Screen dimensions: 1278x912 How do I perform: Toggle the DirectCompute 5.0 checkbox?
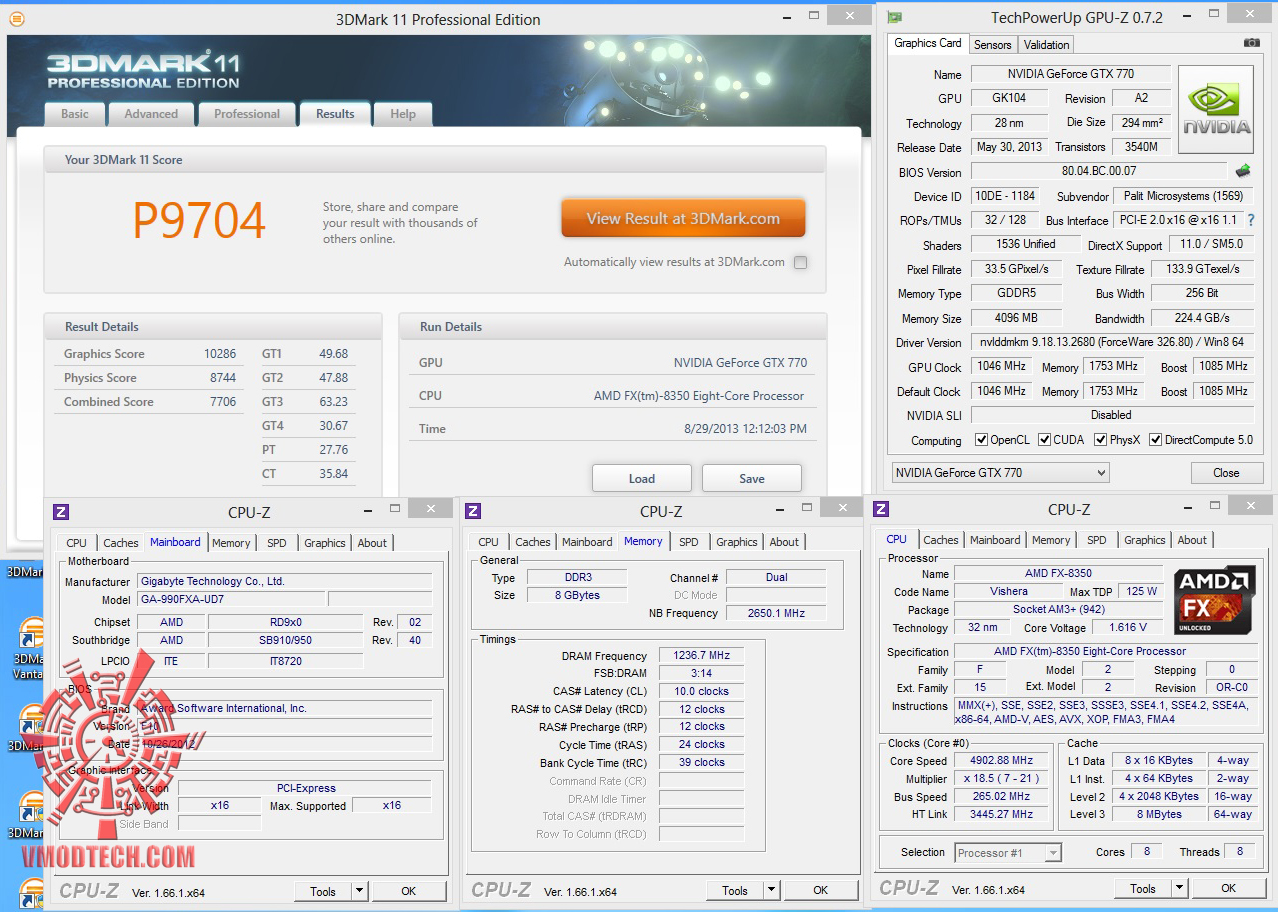[x=1156, y=440]
